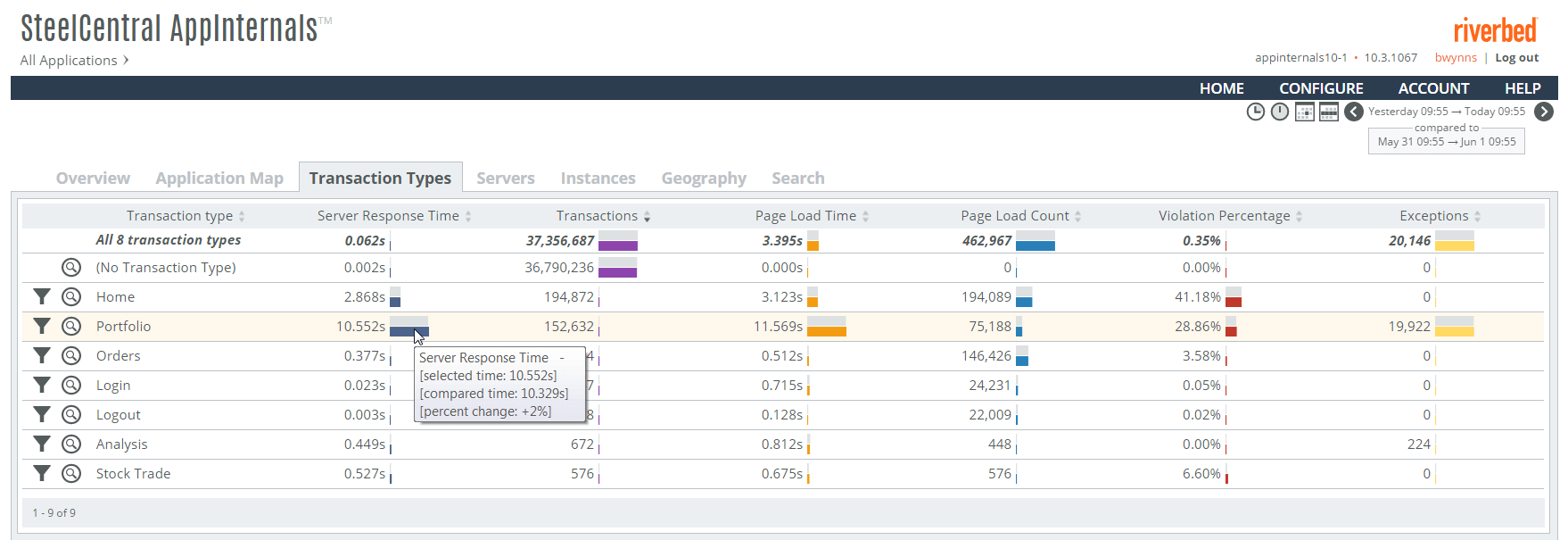Click the 1 - 9 of 9 pager text
This screenshot has width=1568, height=540.
(x=54, y=512)
